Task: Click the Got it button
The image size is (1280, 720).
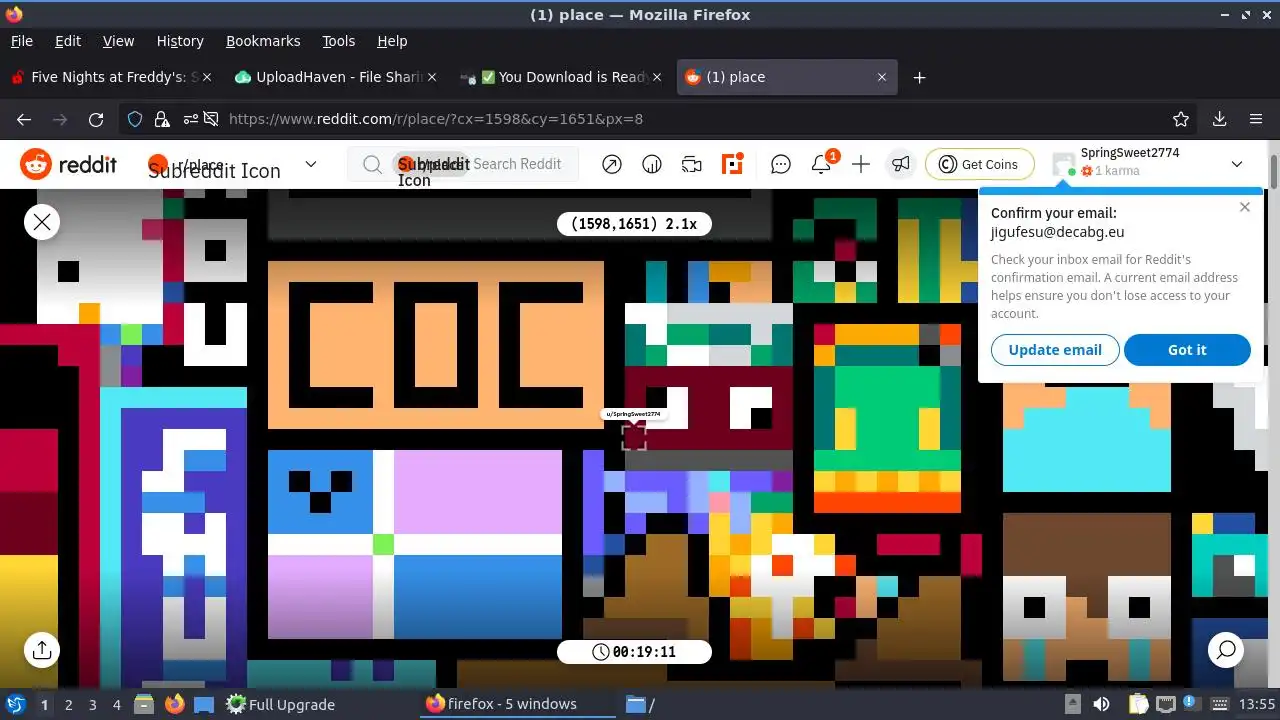Action: (1187, 350)
